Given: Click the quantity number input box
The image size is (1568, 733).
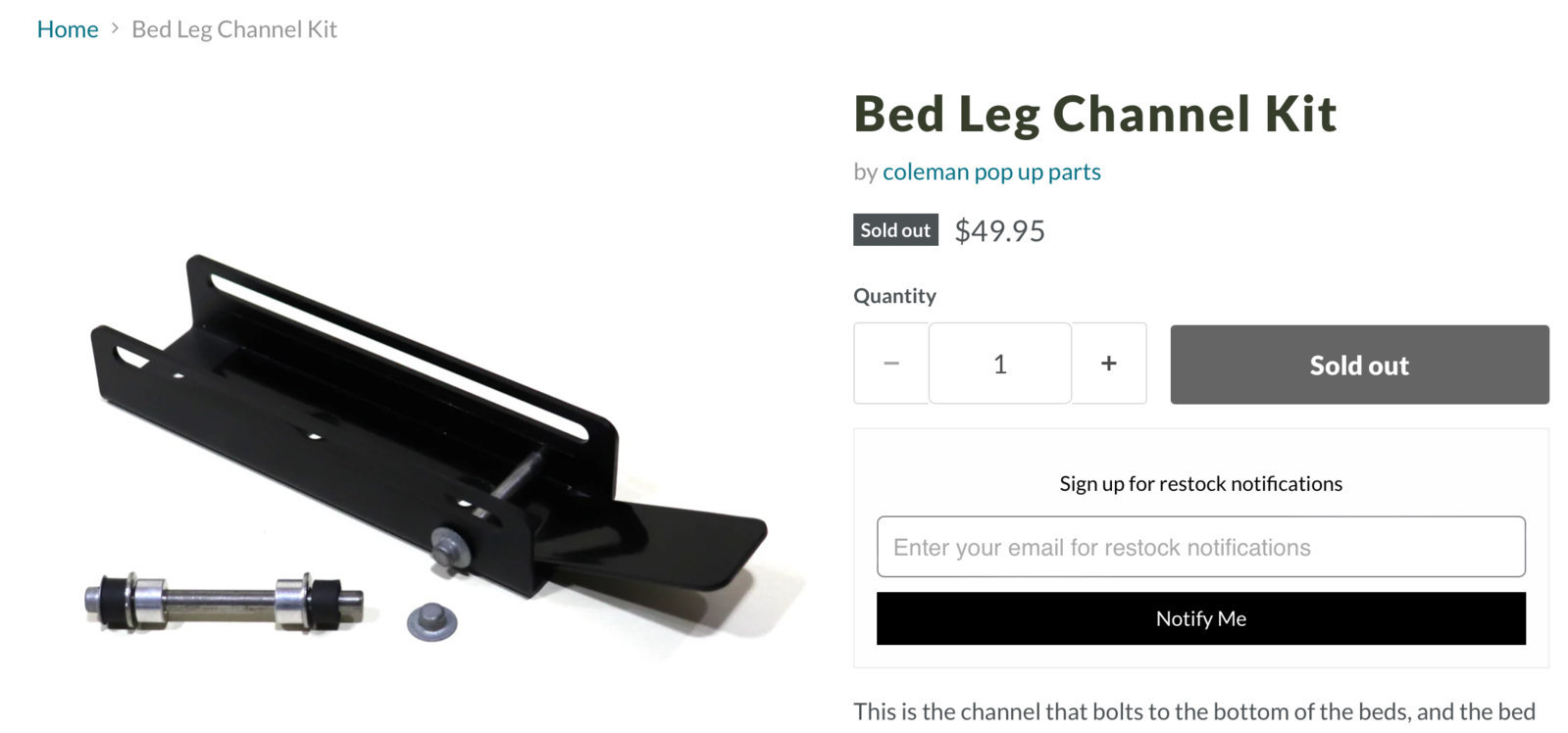Looking at the screenshot, I should (999, 364).
